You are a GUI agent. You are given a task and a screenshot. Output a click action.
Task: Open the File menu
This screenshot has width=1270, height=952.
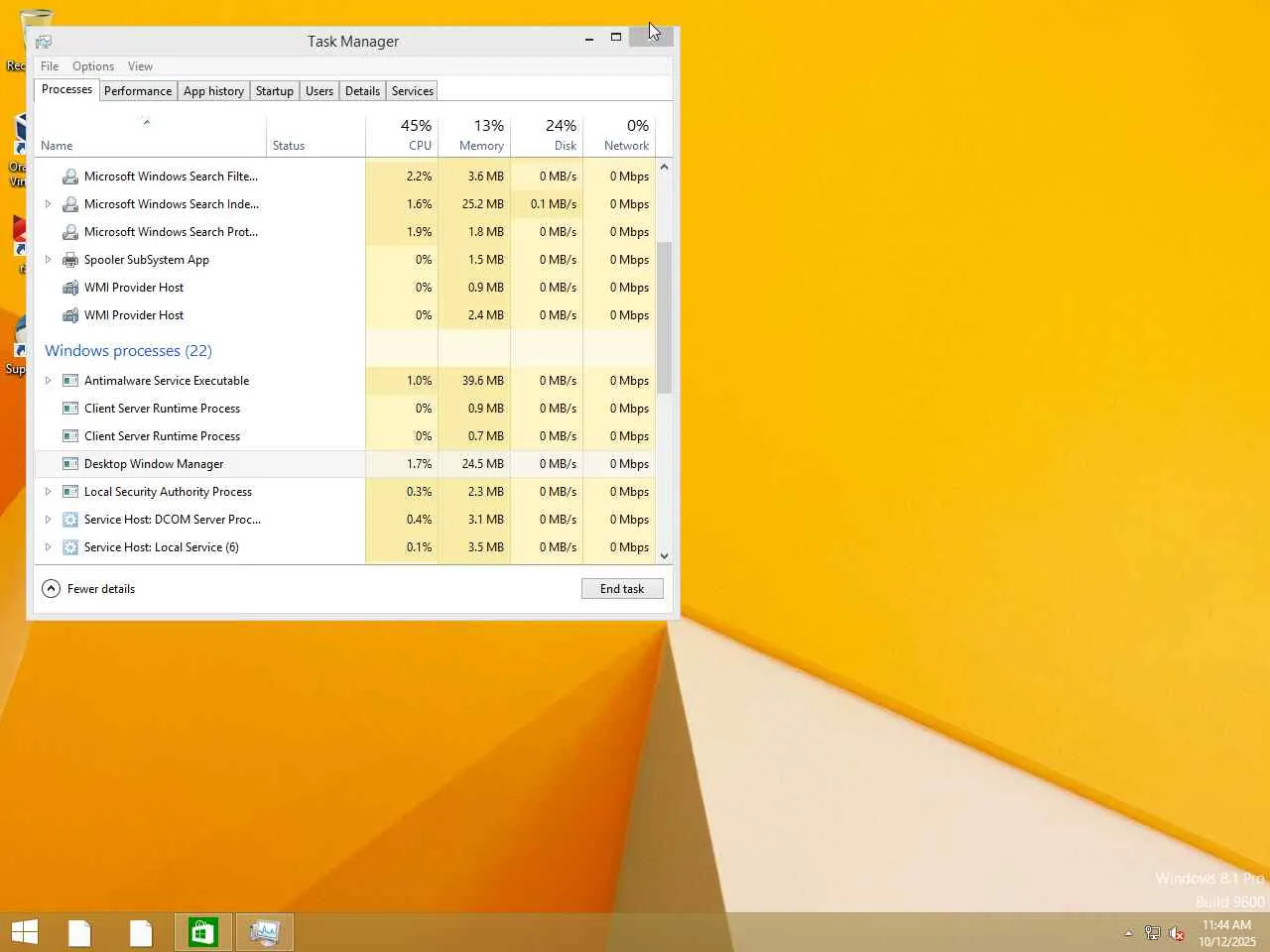pos(50,66)
